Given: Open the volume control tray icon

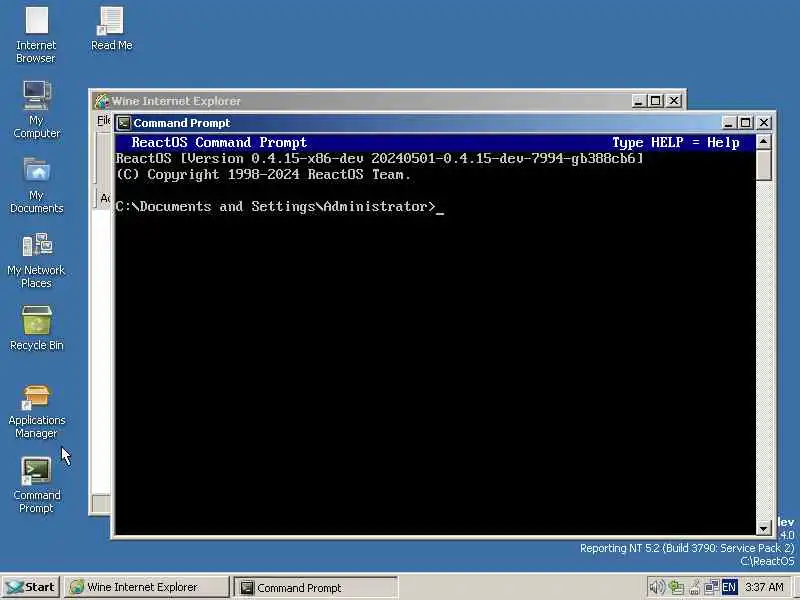Looking at the screenshot, I should [x=657, y=587].
